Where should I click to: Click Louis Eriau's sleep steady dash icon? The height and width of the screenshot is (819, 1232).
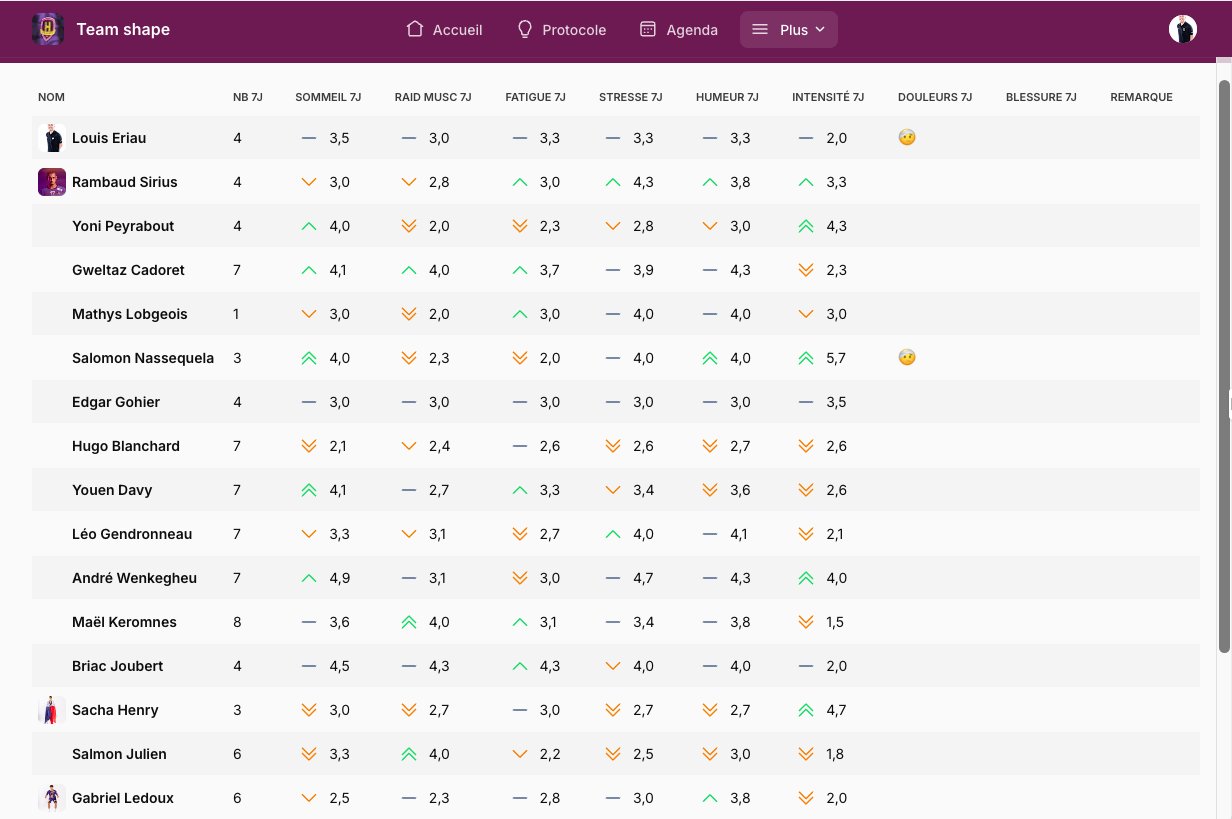[x=309, y=138]
